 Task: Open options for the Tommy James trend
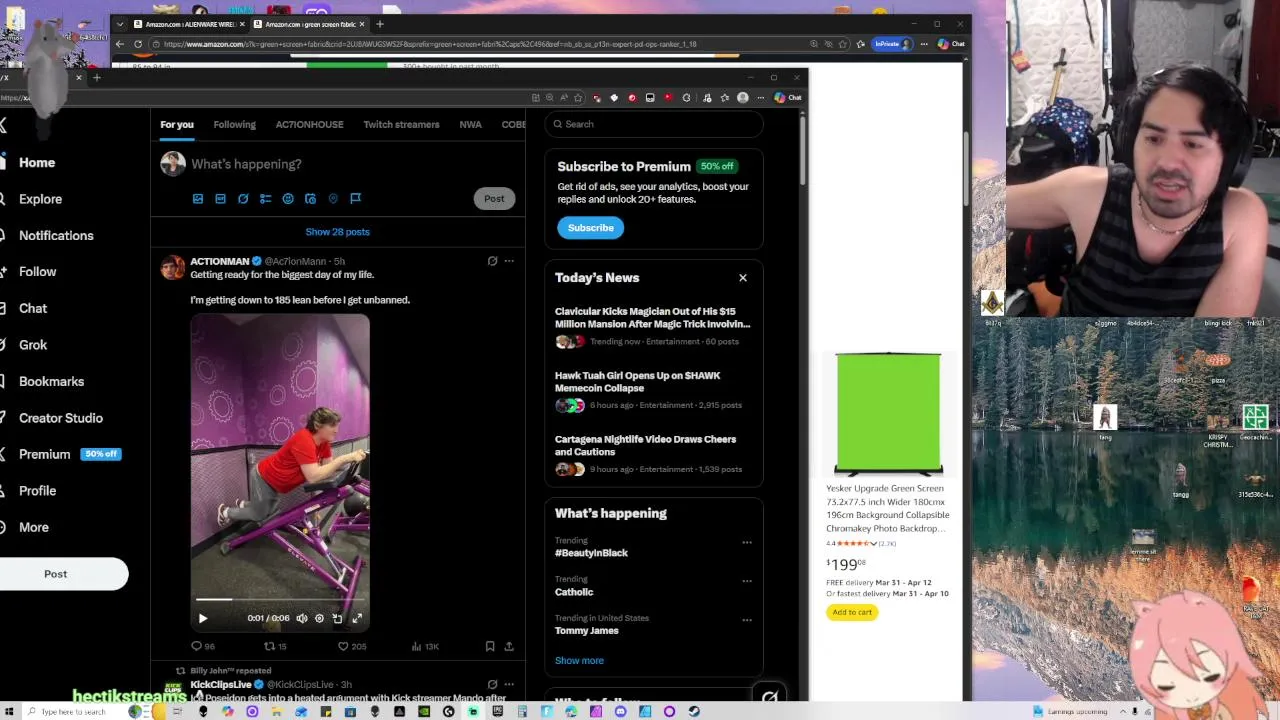(x=747, y=620)
